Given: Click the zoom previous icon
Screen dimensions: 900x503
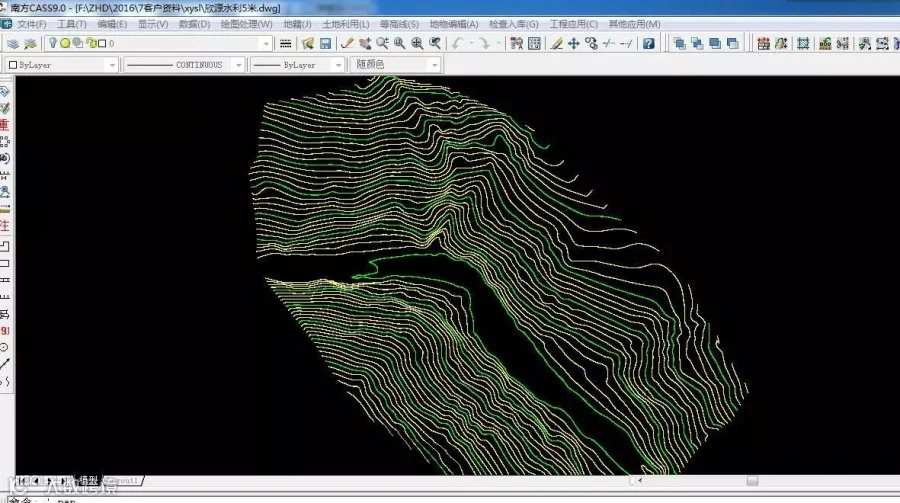Looking at the screenshot, I should 435,44.
